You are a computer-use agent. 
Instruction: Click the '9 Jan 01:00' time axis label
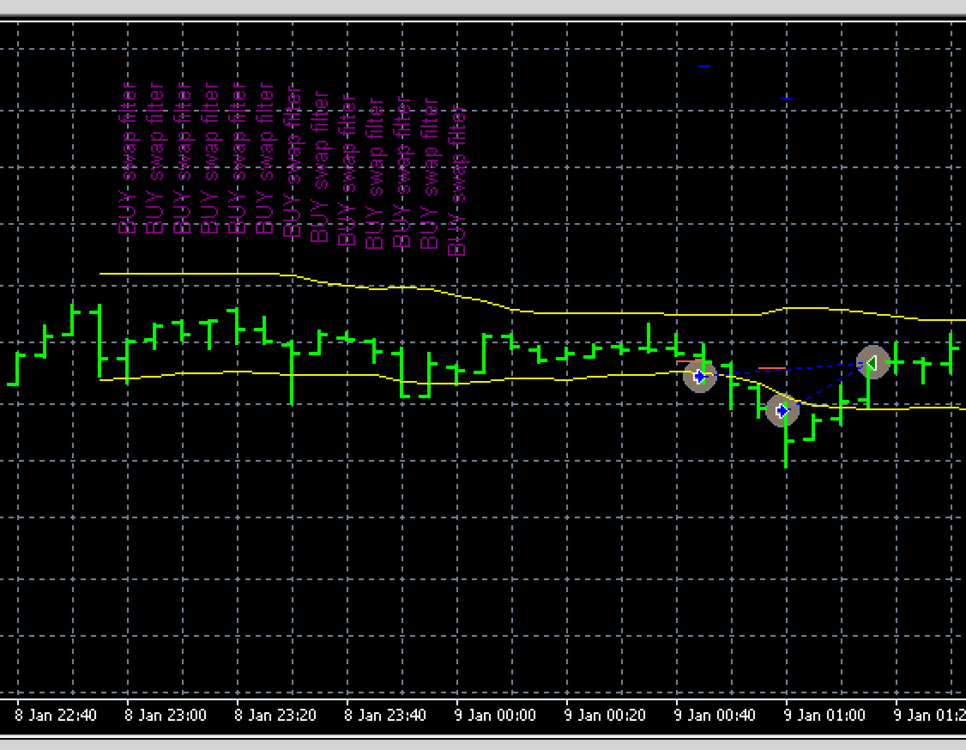coord(824,715)
